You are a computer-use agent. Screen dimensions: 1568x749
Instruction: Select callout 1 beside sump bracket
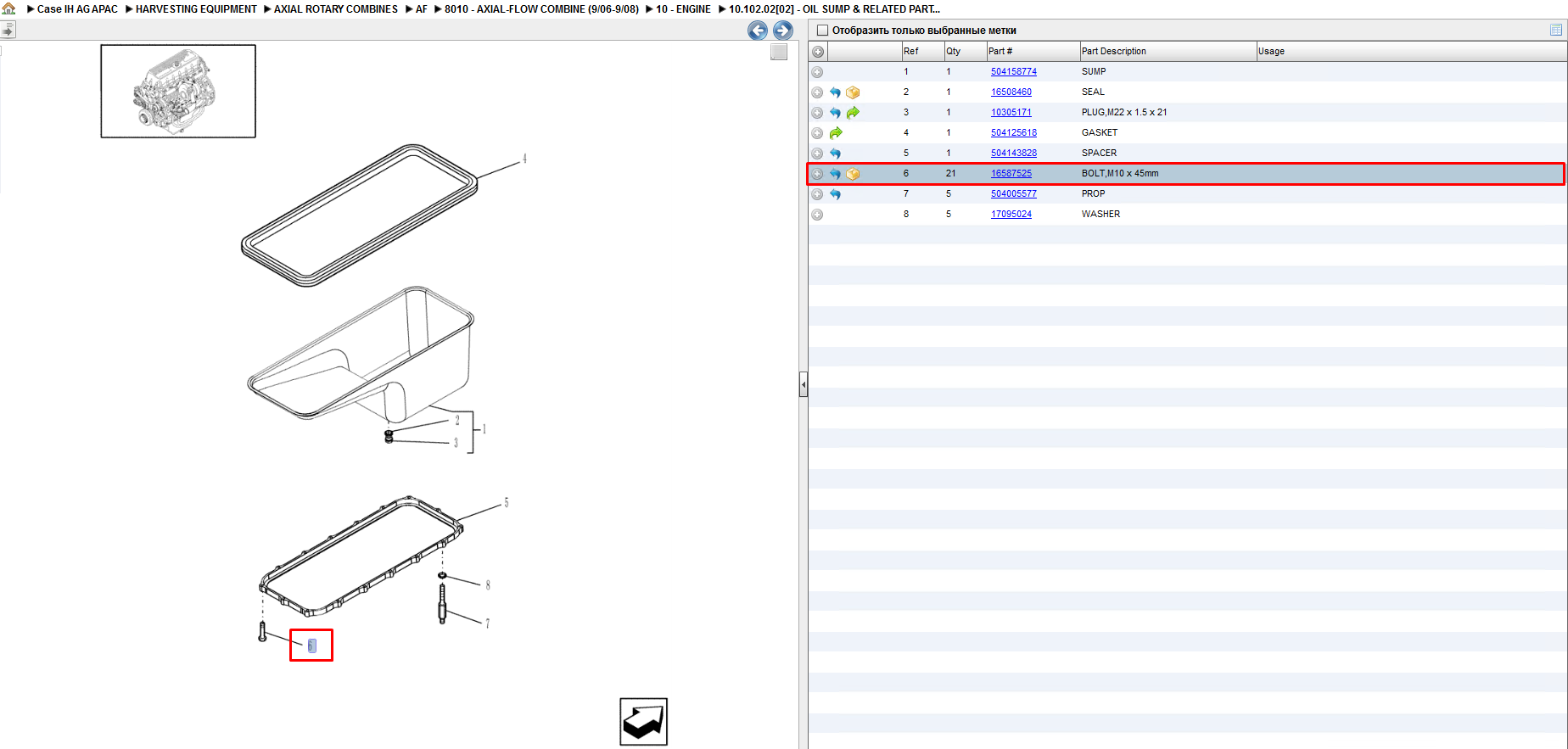point(484,429)
